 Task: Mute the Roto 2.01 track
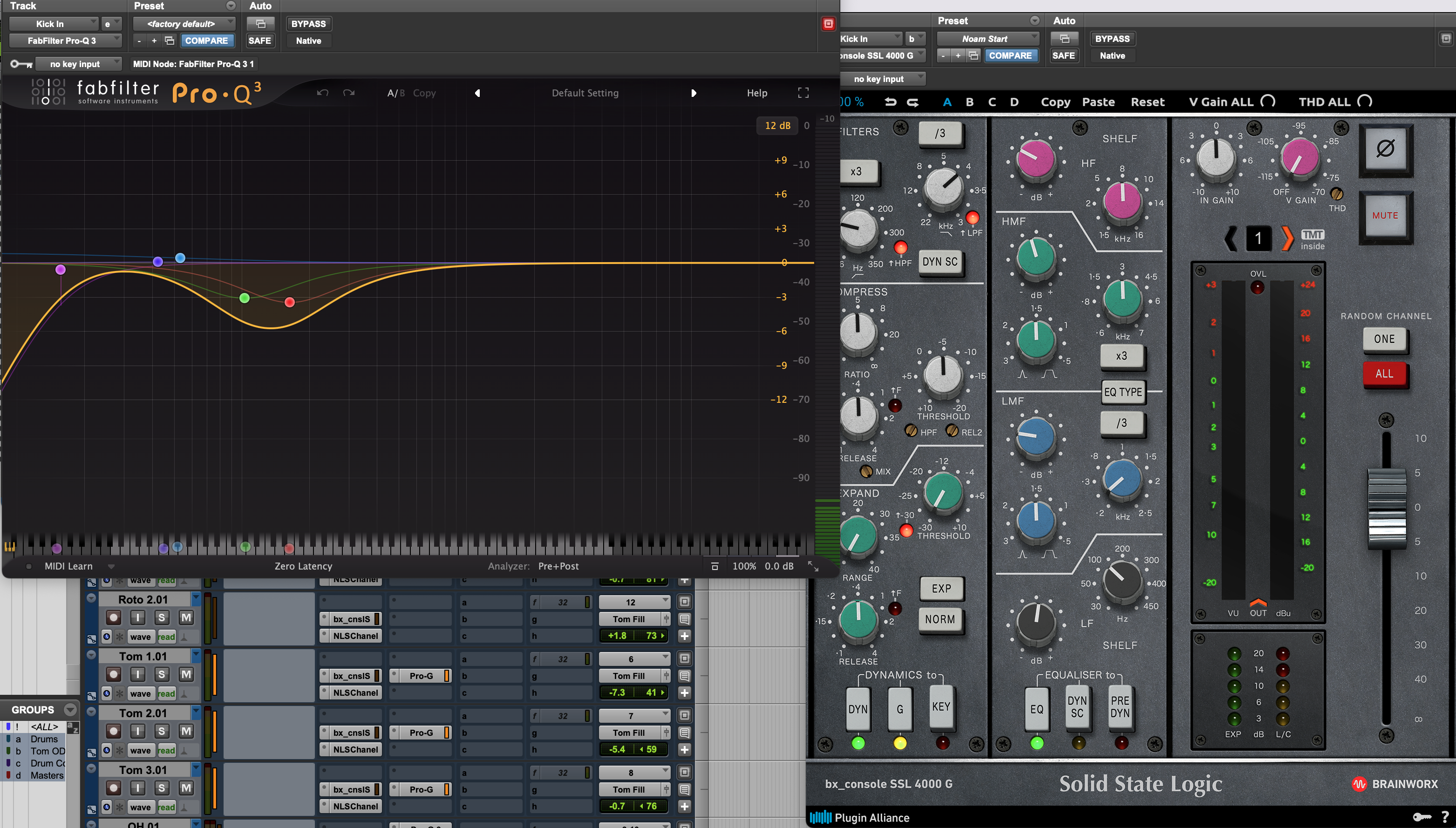(x=186, y=618)
